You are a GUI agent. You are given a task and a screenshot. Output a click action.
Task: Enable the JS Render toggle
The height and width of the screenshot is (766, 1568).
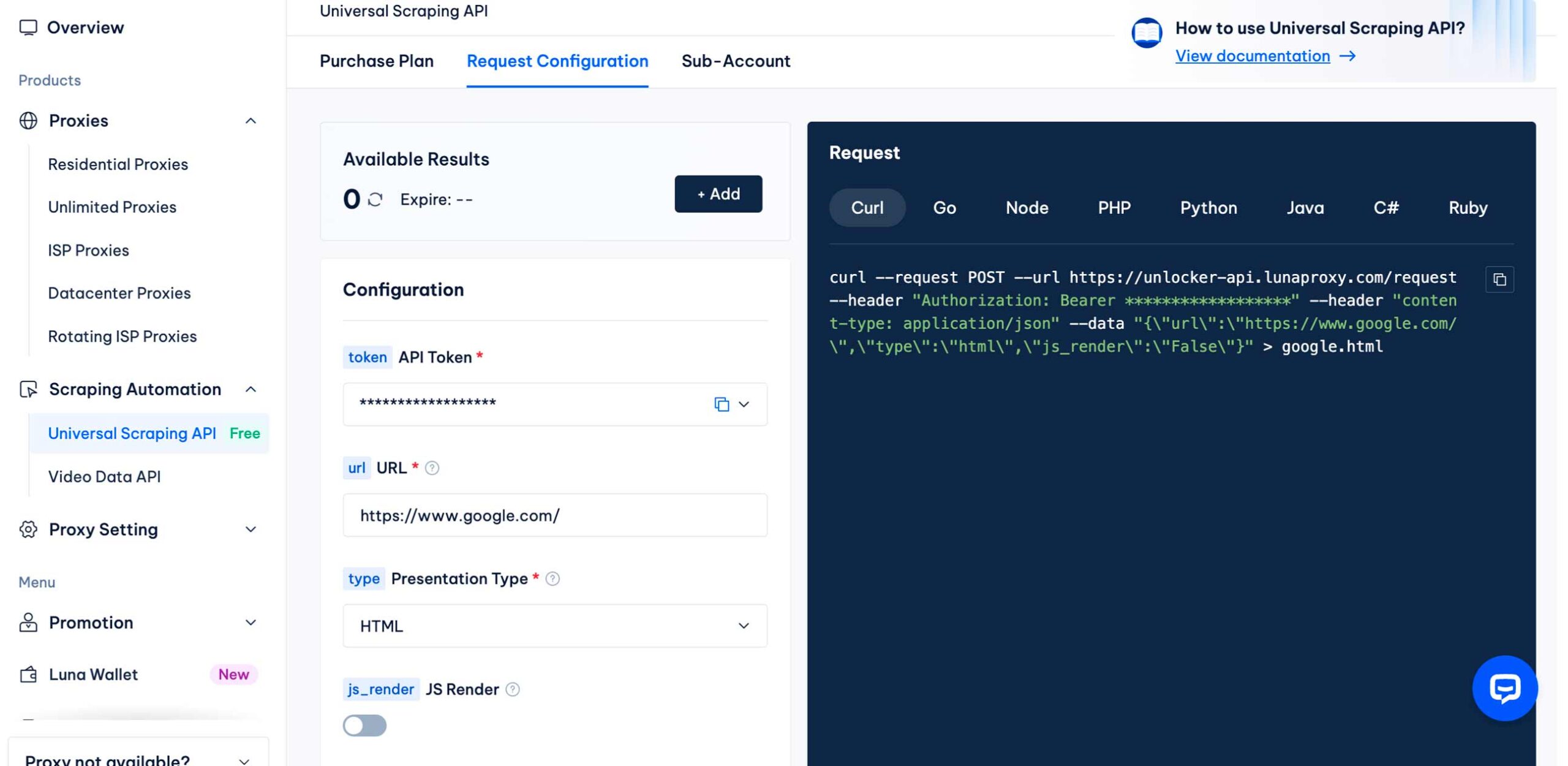pos(364,726)
